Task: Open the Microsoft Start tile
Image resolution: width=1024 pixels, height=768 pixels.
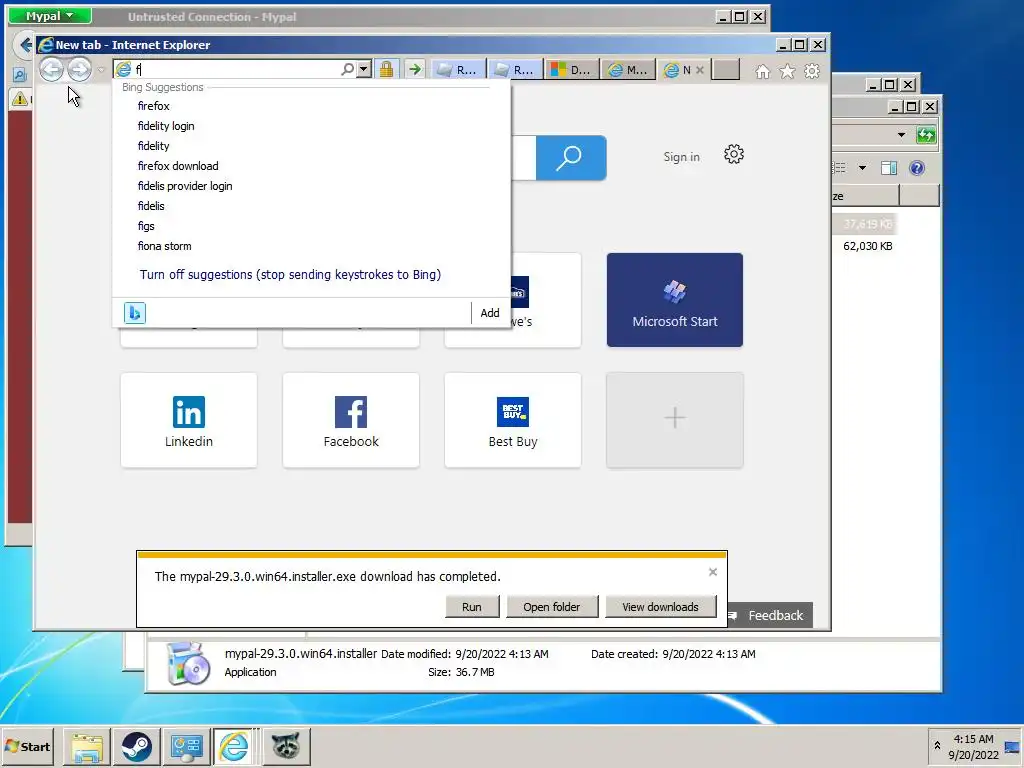Action: pyautogui.click(x=675, y=300)
